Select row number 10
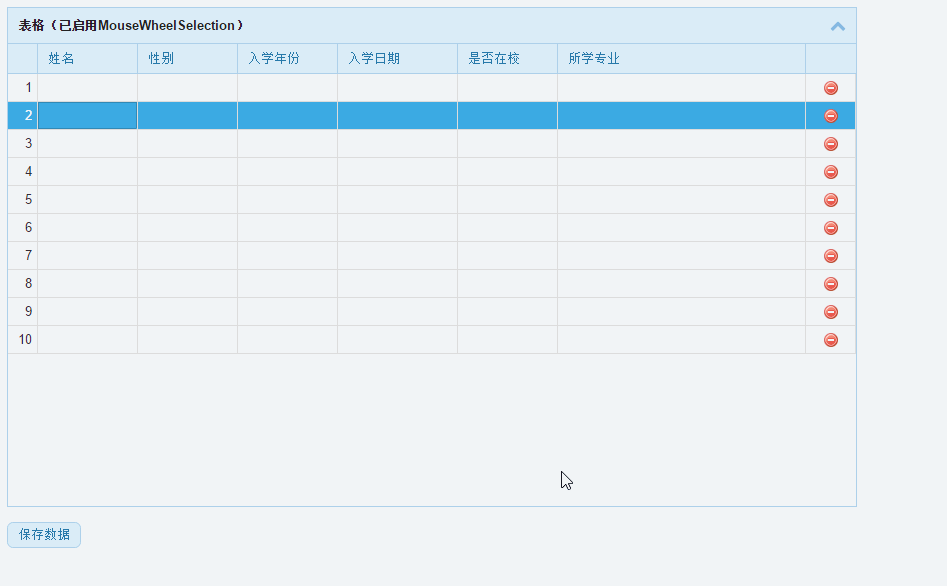 pos(23,340)
